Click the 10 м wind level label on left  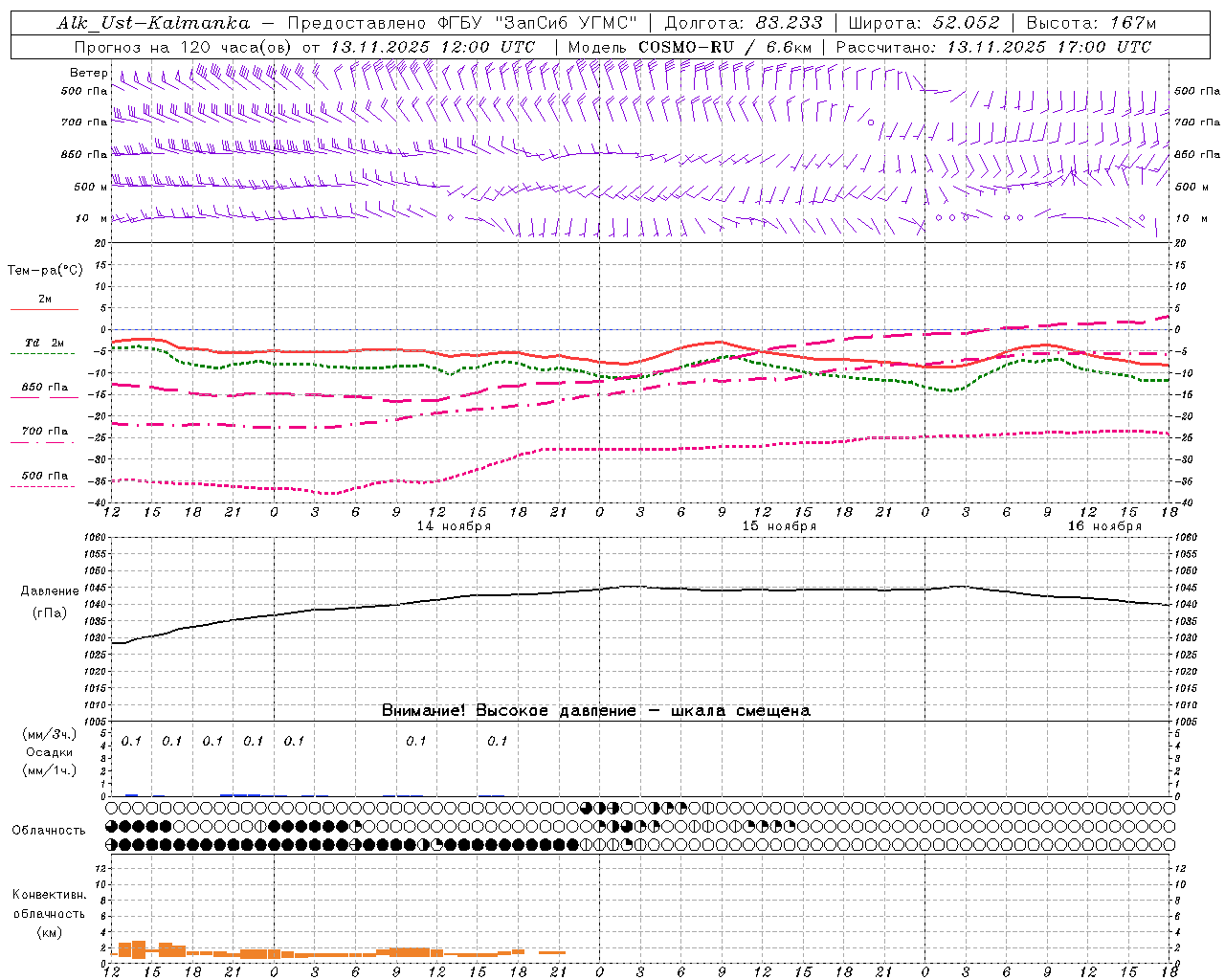pyautogui.click(x=92, y=218)
